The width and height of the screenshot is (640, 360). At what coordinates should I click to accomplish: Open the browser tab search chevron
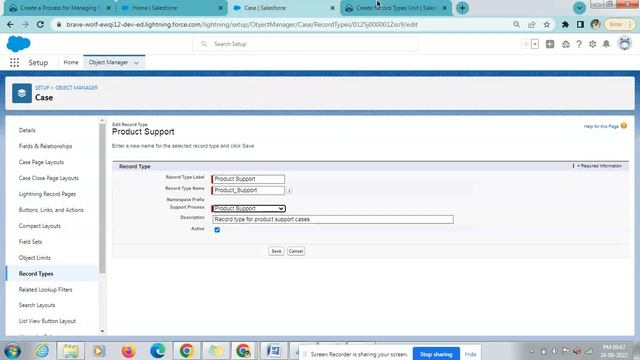coord(579,8)
